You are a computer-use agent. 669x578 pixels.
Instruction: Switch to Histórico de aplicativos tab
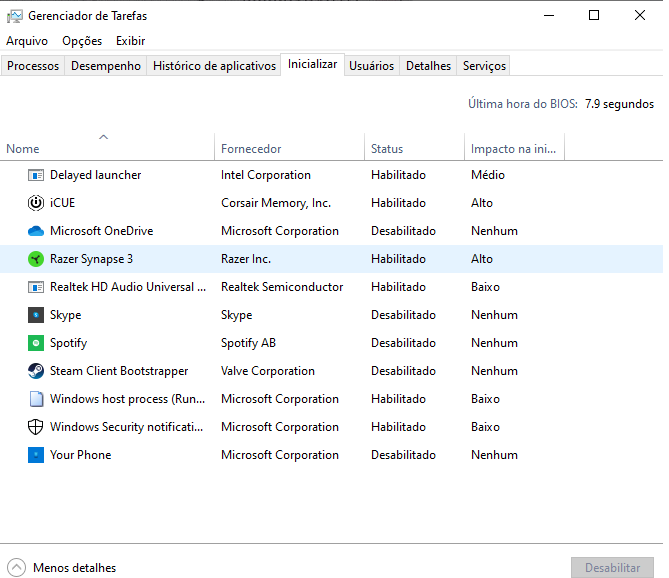[x=214, y=66]
